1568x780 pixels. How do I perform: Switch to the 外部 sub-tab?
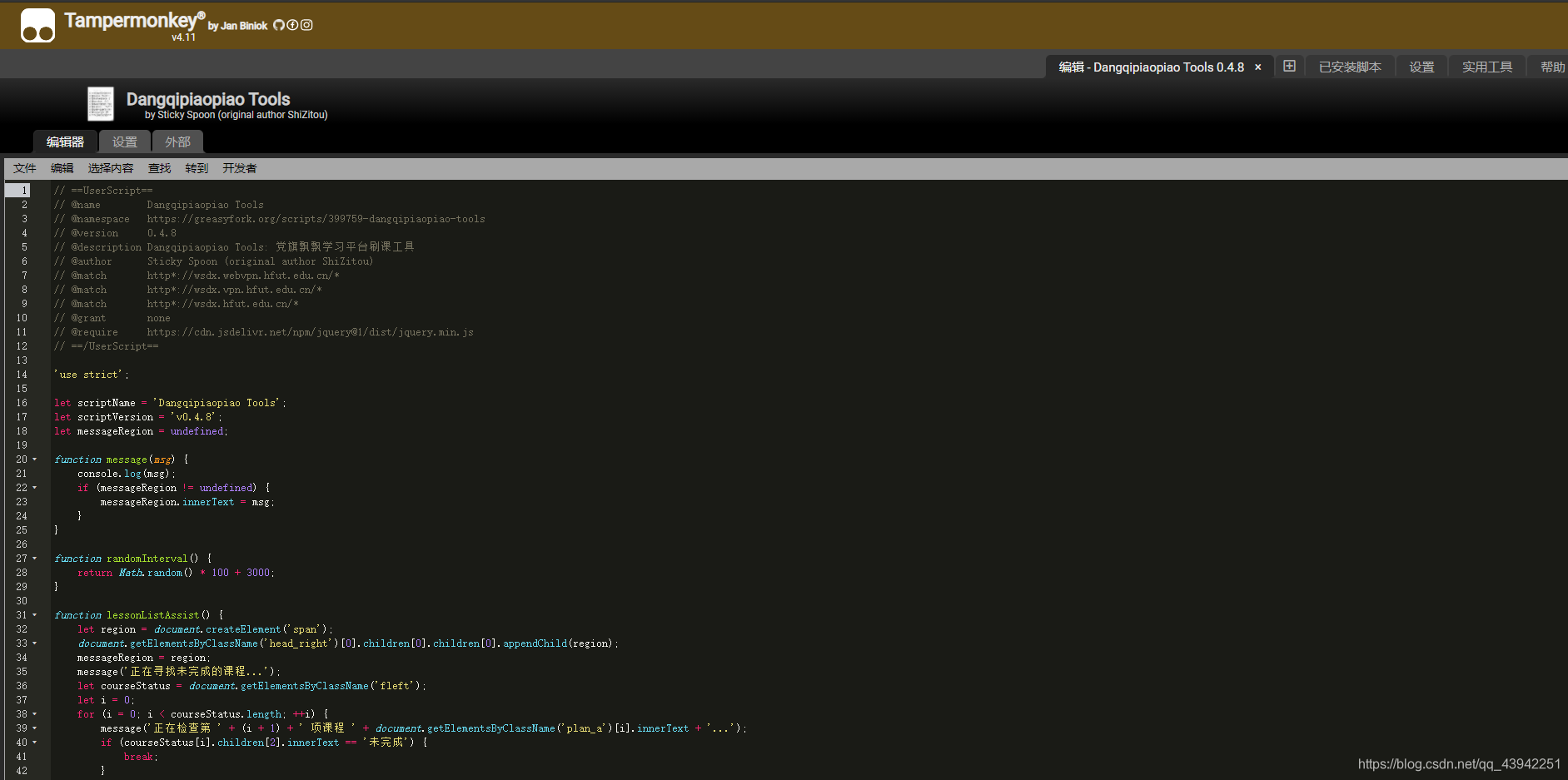[177, 142]
